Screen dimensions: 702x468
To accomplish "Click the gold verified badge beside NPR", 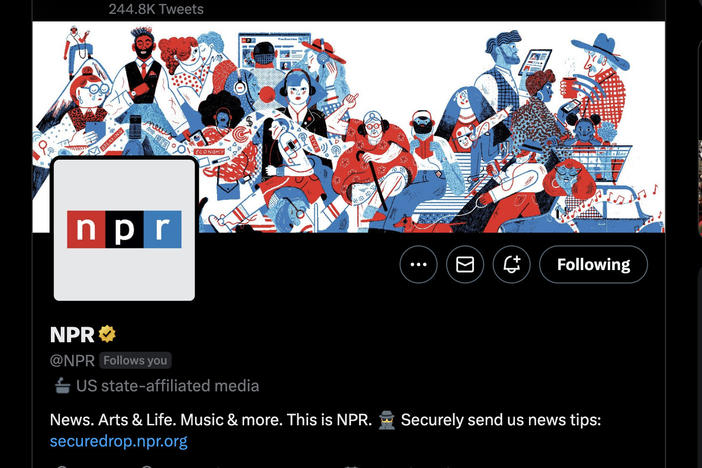I will 107,334.
